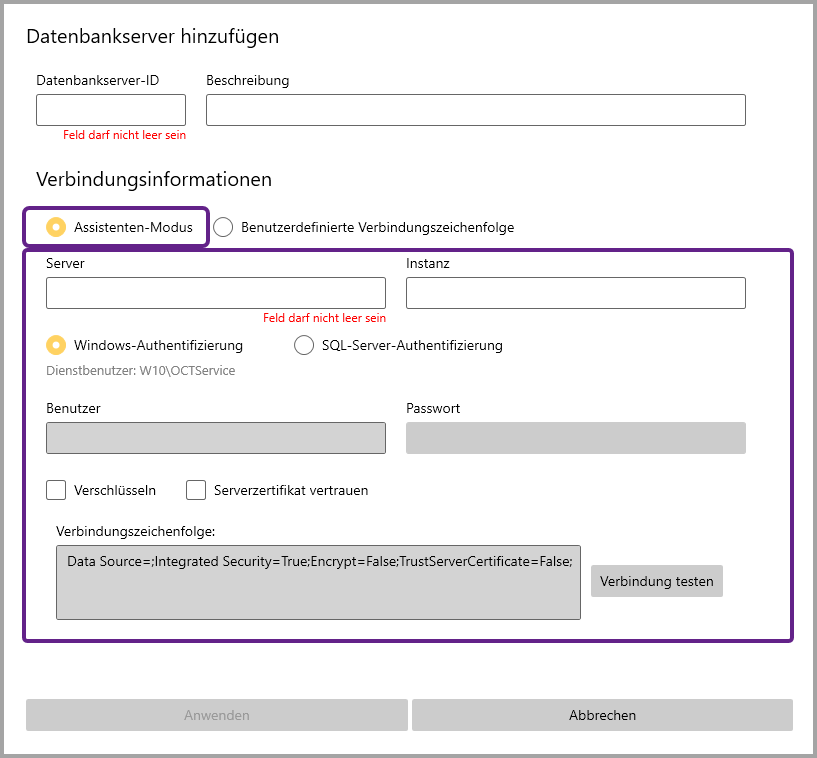Choose Benutzerdefinierte Verbindungszeichenfolge option
This screenshot has height=758, width=817.
[x=224, y=227]
